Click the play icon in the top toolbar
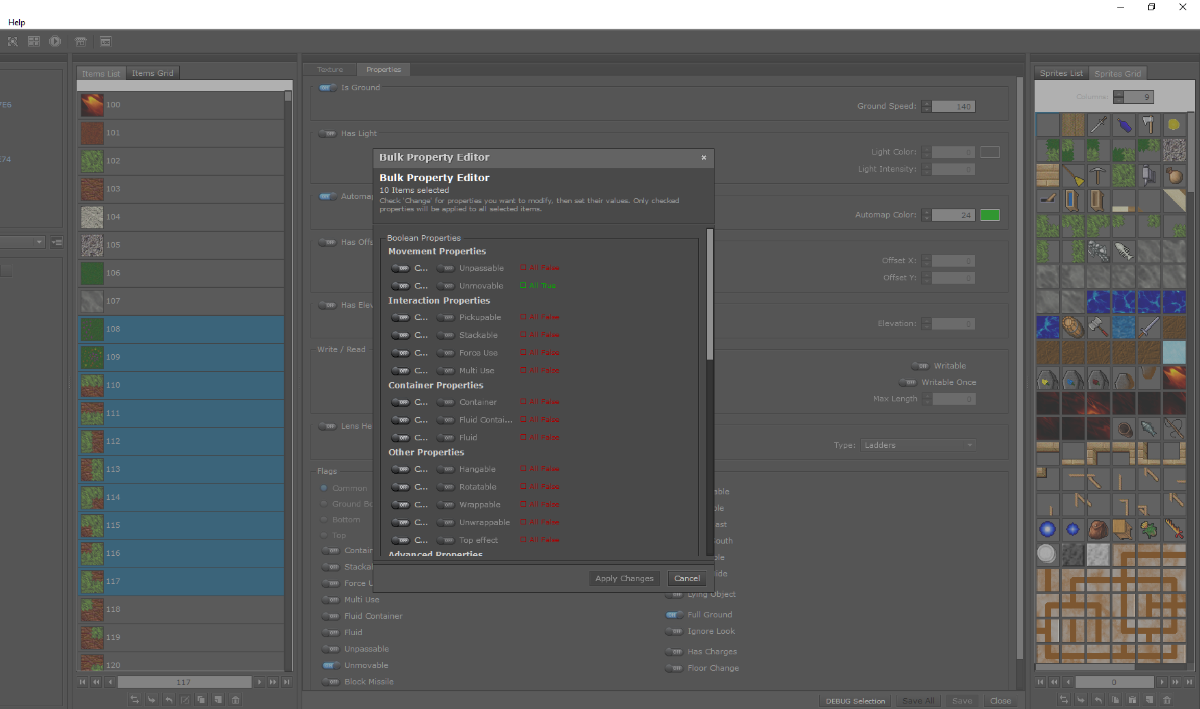This screenshot has height=709, width=1200. (x=55, y=41)
